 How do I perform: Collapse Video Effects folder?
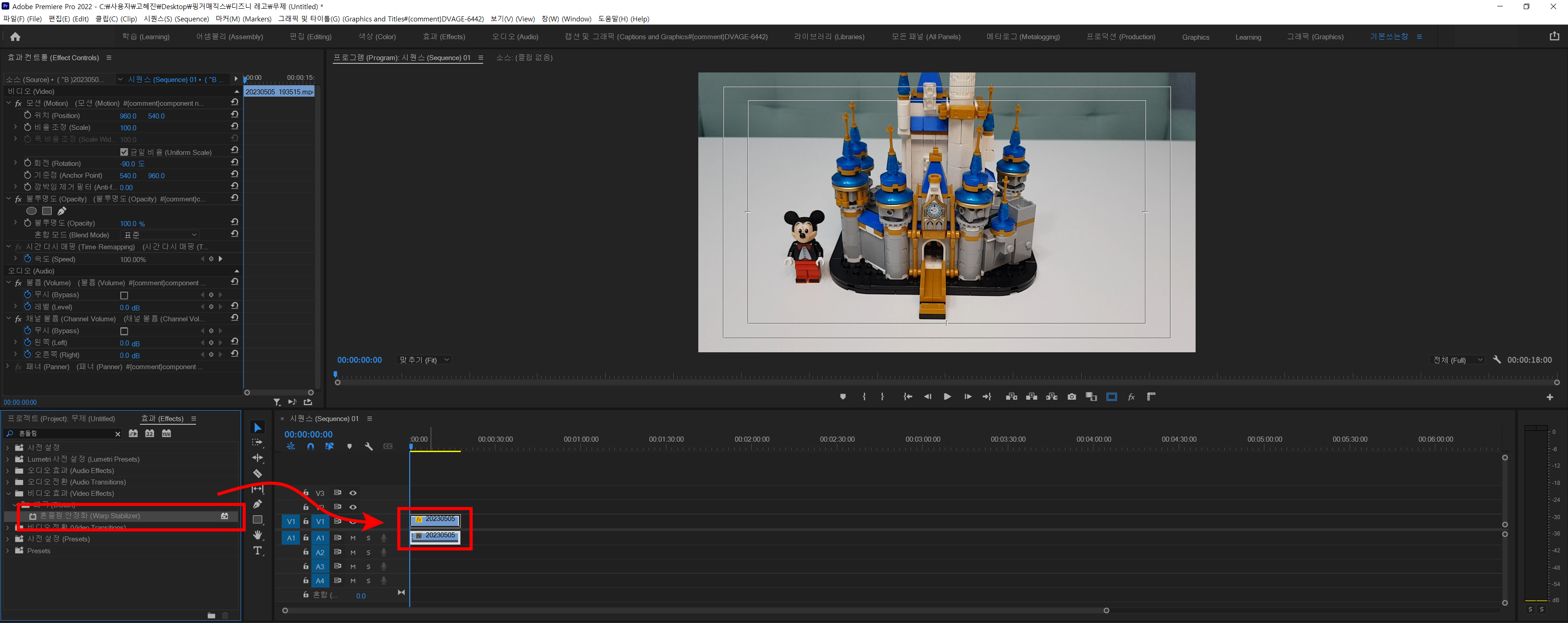pos(8,494)
